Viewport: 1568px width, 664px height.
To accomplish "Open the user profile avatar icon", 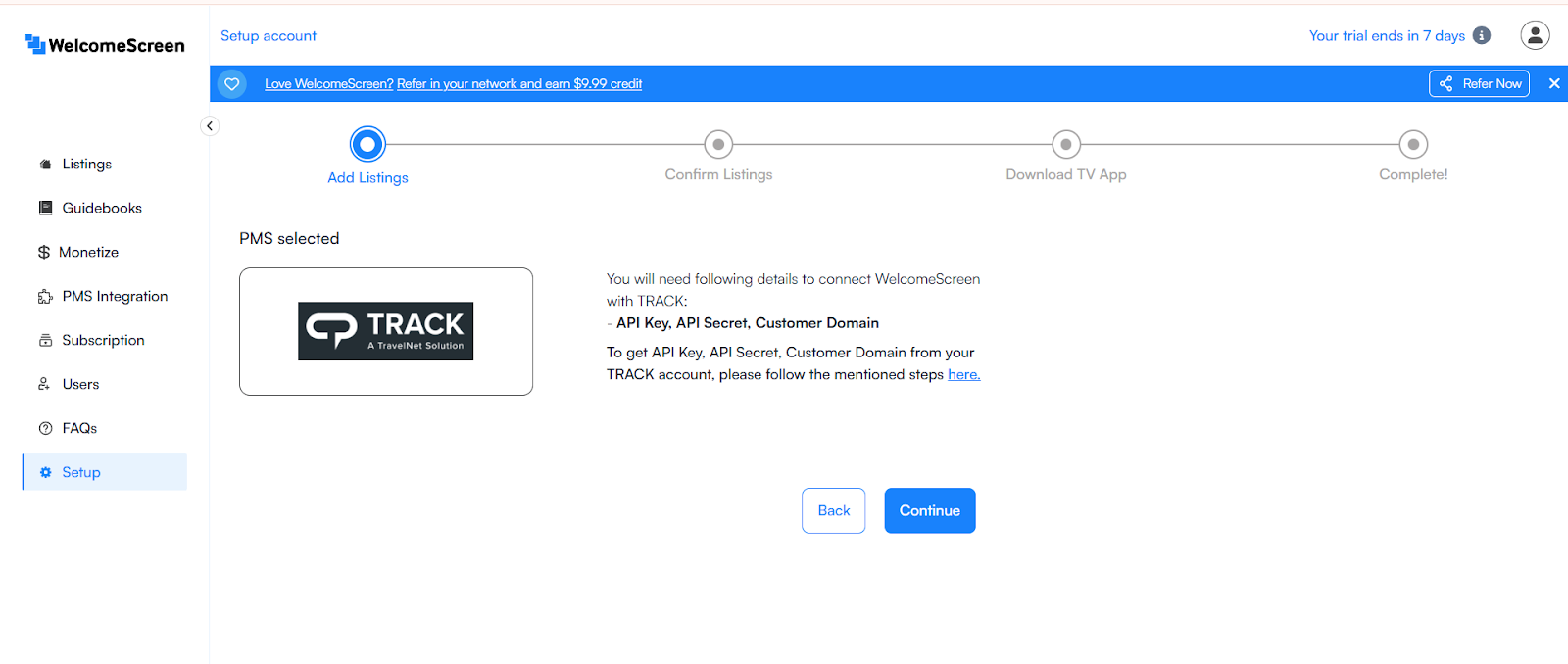I will (1535, 35).
